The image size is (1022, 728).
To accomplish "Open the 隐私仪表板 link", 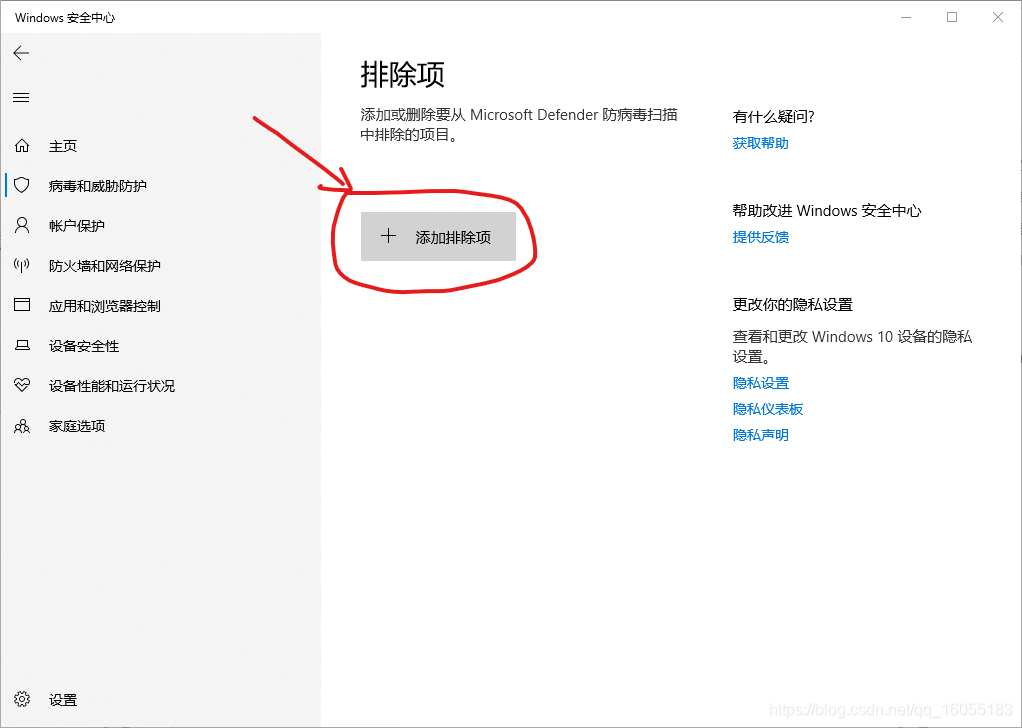I will (768, 409).
